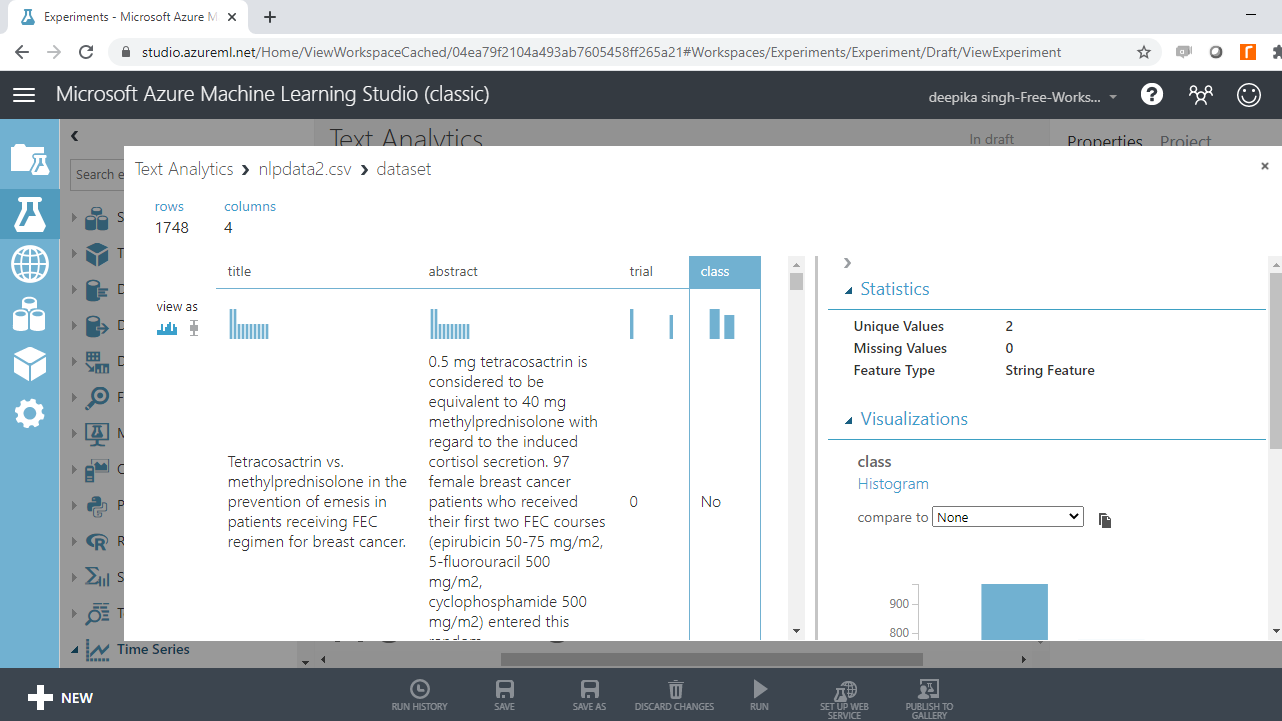
Task: Click the class column histogram thumbnail
Action: pos(722,324)
